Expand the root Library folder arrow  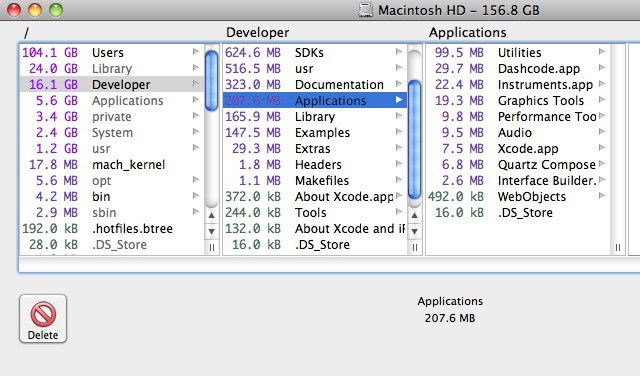(x=196, y=68)
